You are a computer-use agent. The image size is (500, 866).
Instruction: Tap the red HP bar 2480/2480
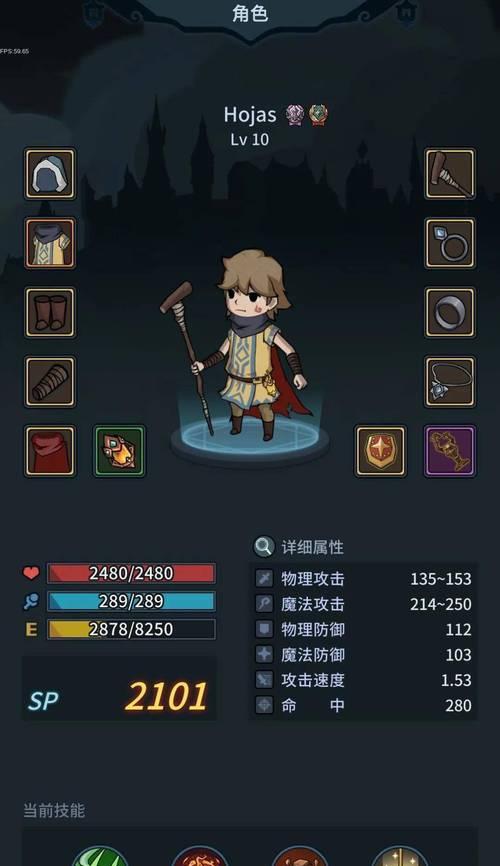[131, 573]
